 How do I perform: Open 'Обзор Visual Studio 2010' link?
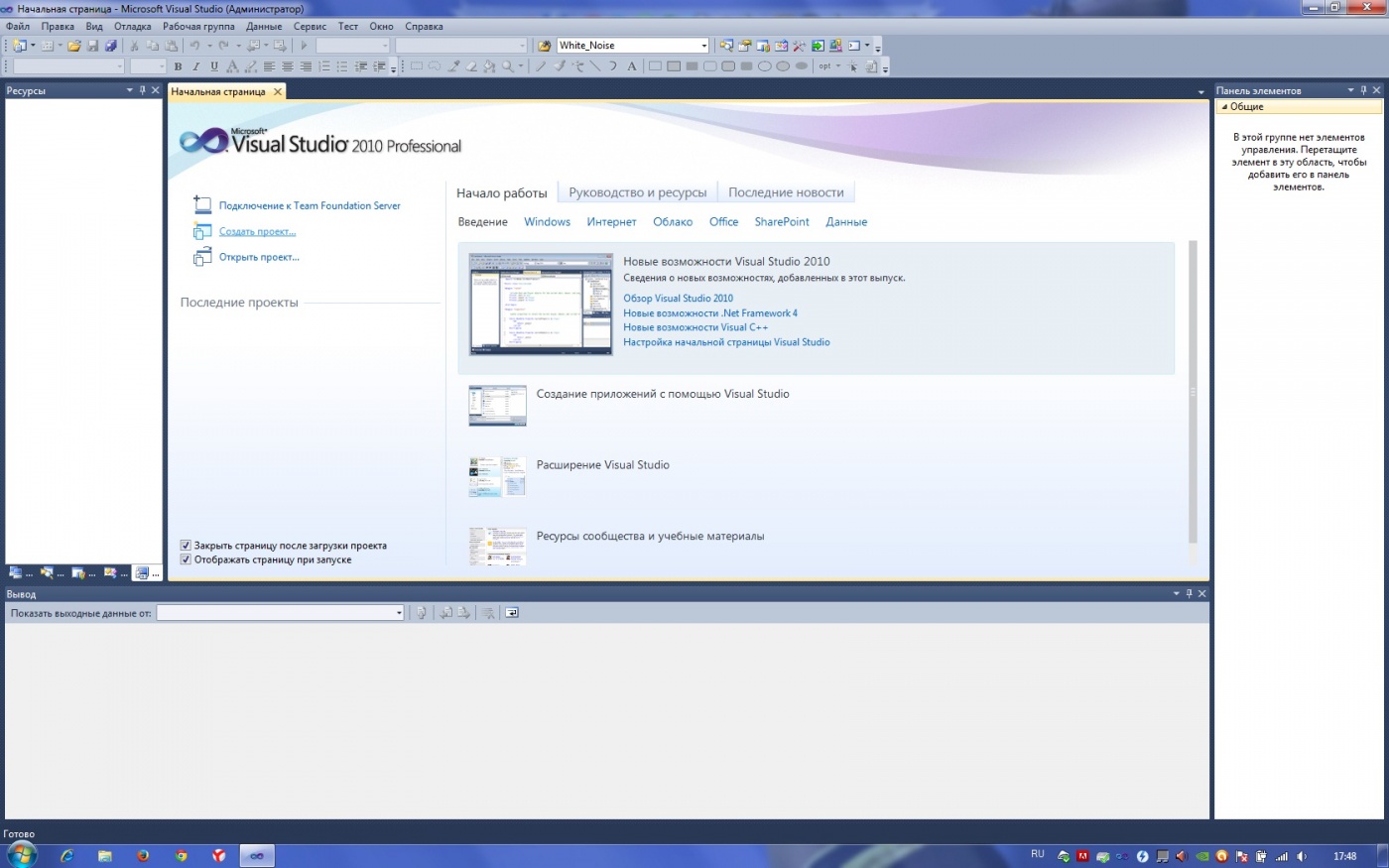pyautogui.click(x=678, y=299)
